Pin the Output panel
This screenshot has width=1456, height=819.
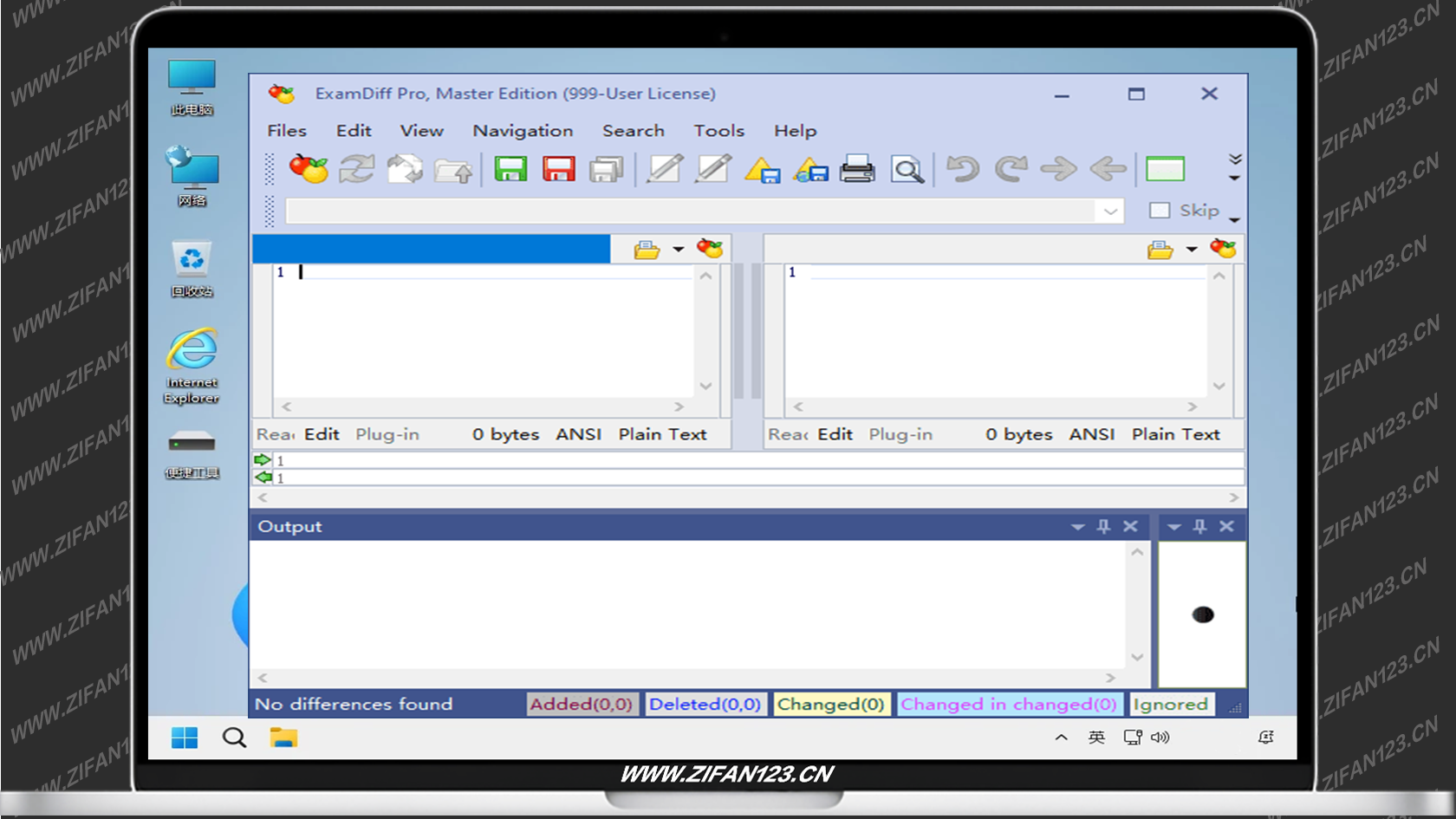pos(1103,526)
